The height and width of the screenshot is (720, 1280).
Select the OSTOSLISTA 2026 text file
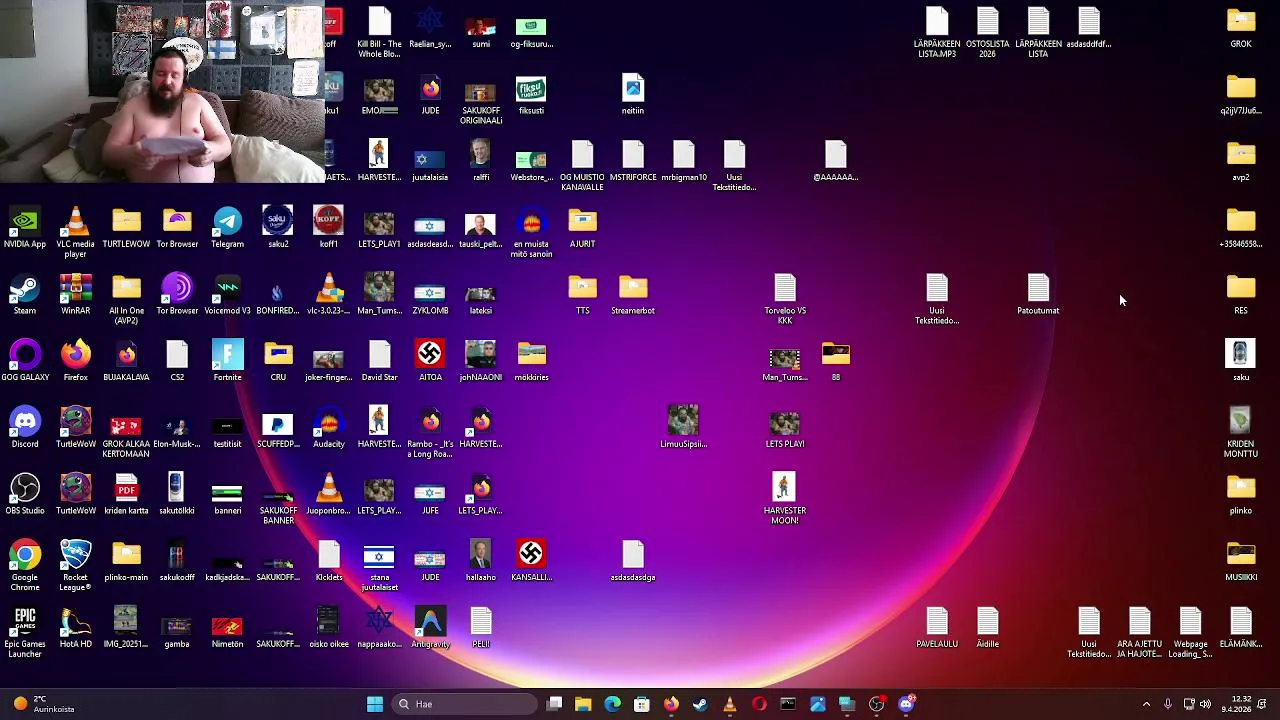pyautogui.click(x=987, y=33)
